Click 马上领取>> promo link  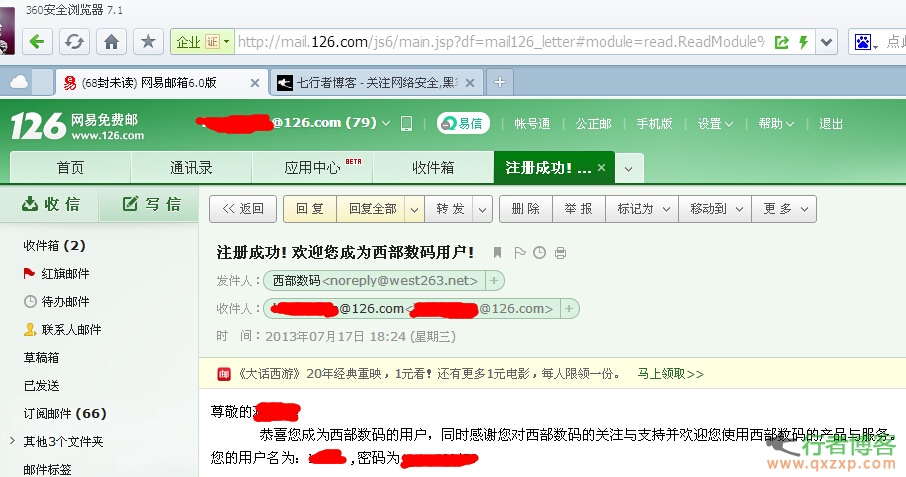670,374
